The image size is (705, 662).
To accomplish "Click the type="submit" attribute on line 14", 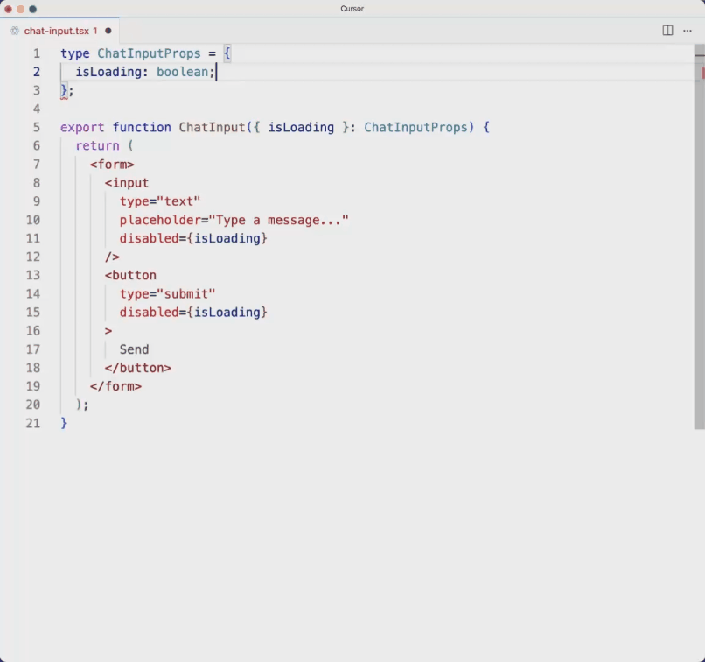I will click(167, 294).
